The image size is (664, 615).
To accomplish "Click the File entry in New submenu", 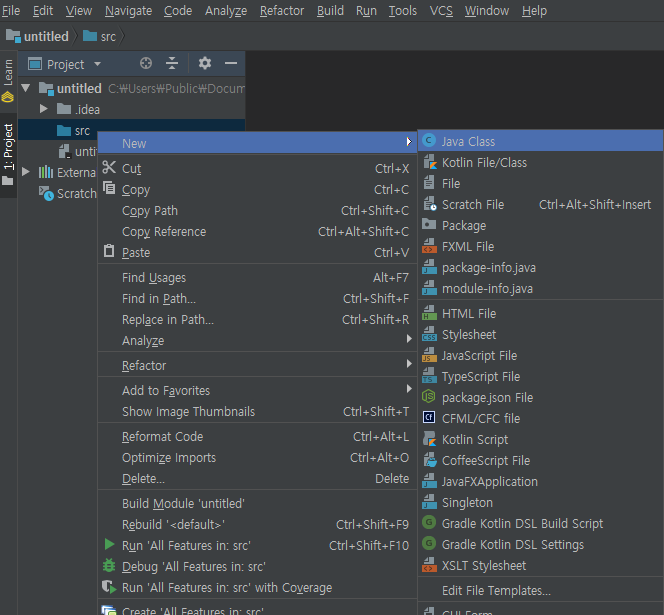I will [x=540, y=183].
